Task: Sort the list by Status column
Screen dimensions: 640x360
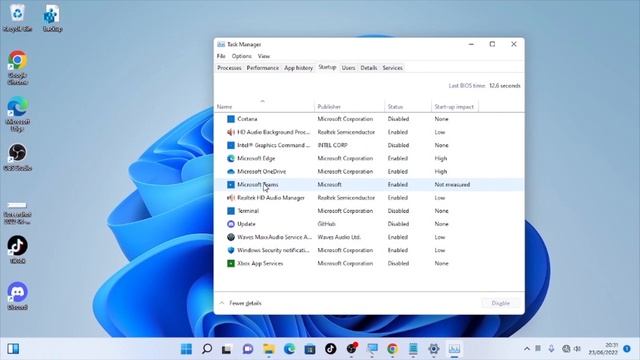Action: point(408,107)
